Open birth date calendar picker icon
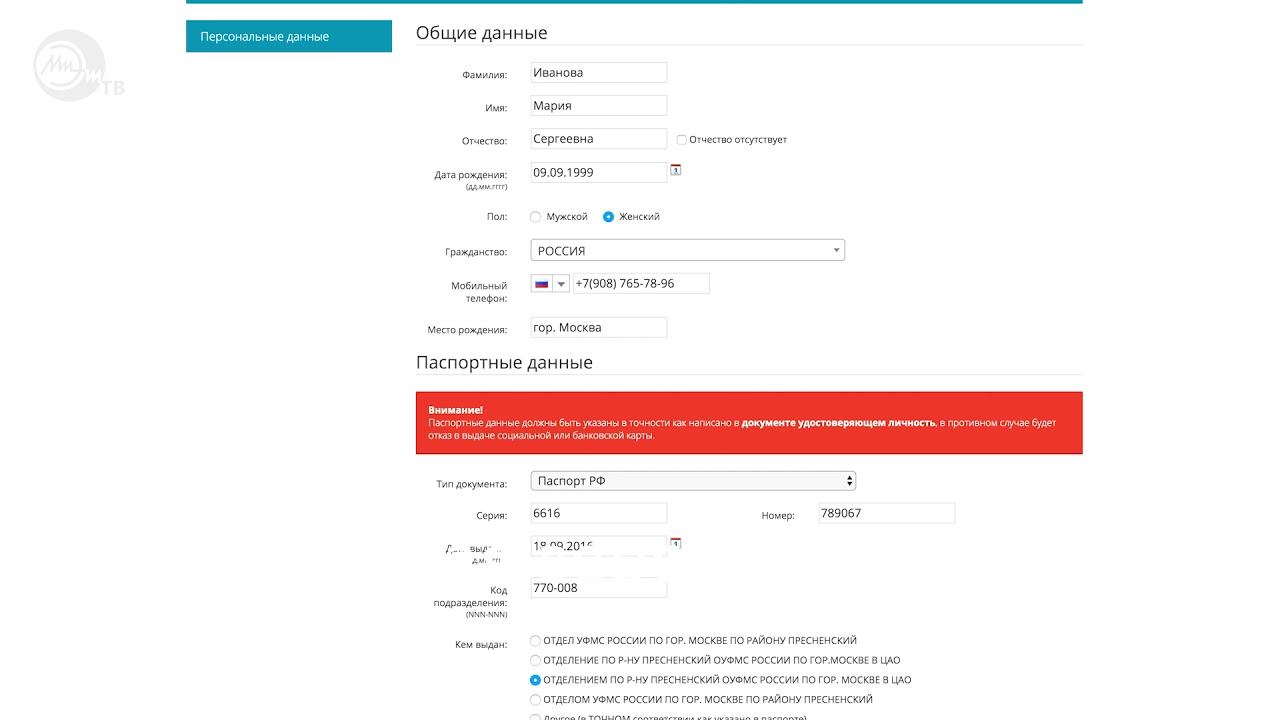 click(676, 170)
